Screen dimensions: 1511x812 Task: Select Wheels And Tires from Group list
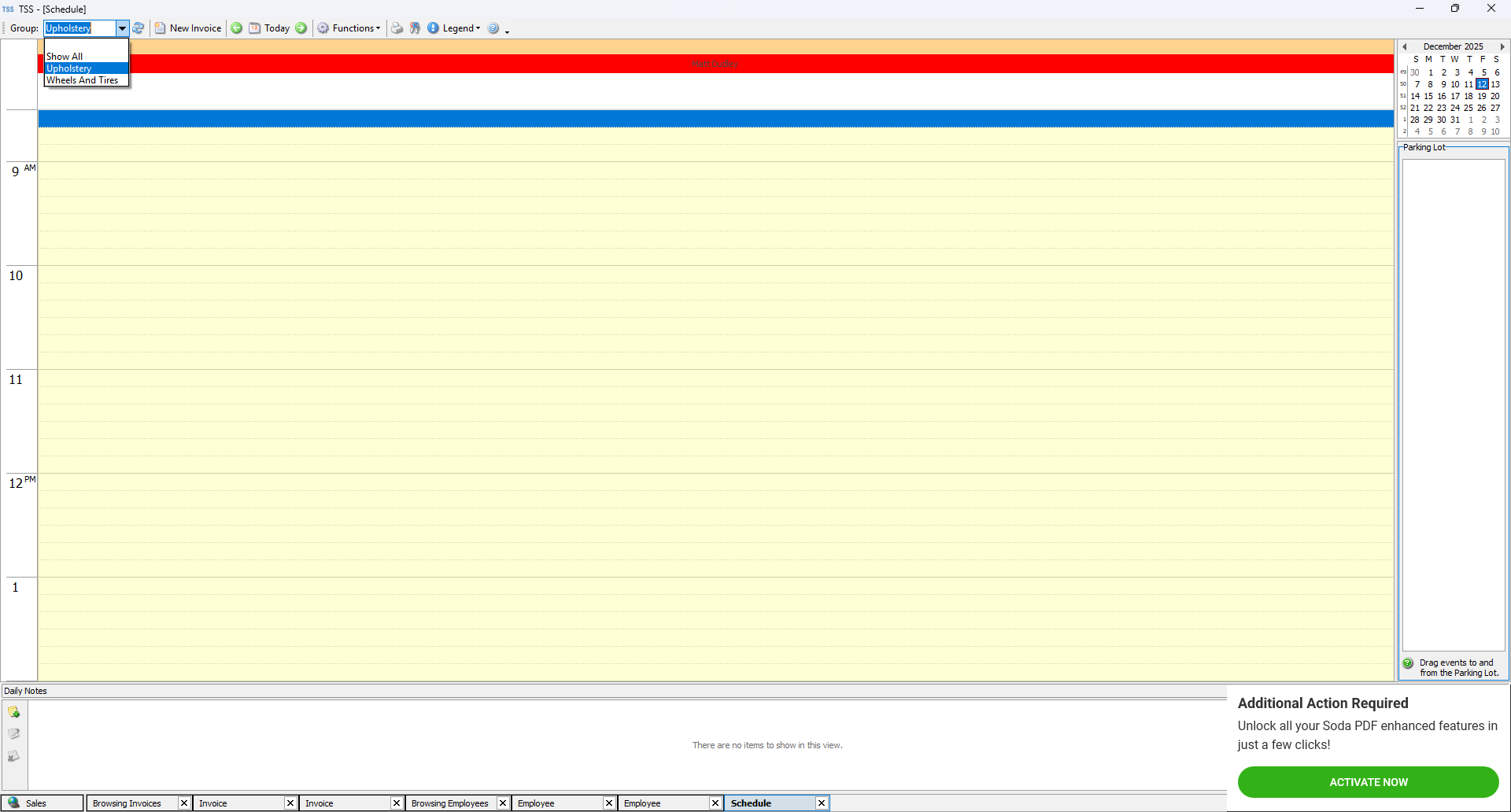coord(83,80)
